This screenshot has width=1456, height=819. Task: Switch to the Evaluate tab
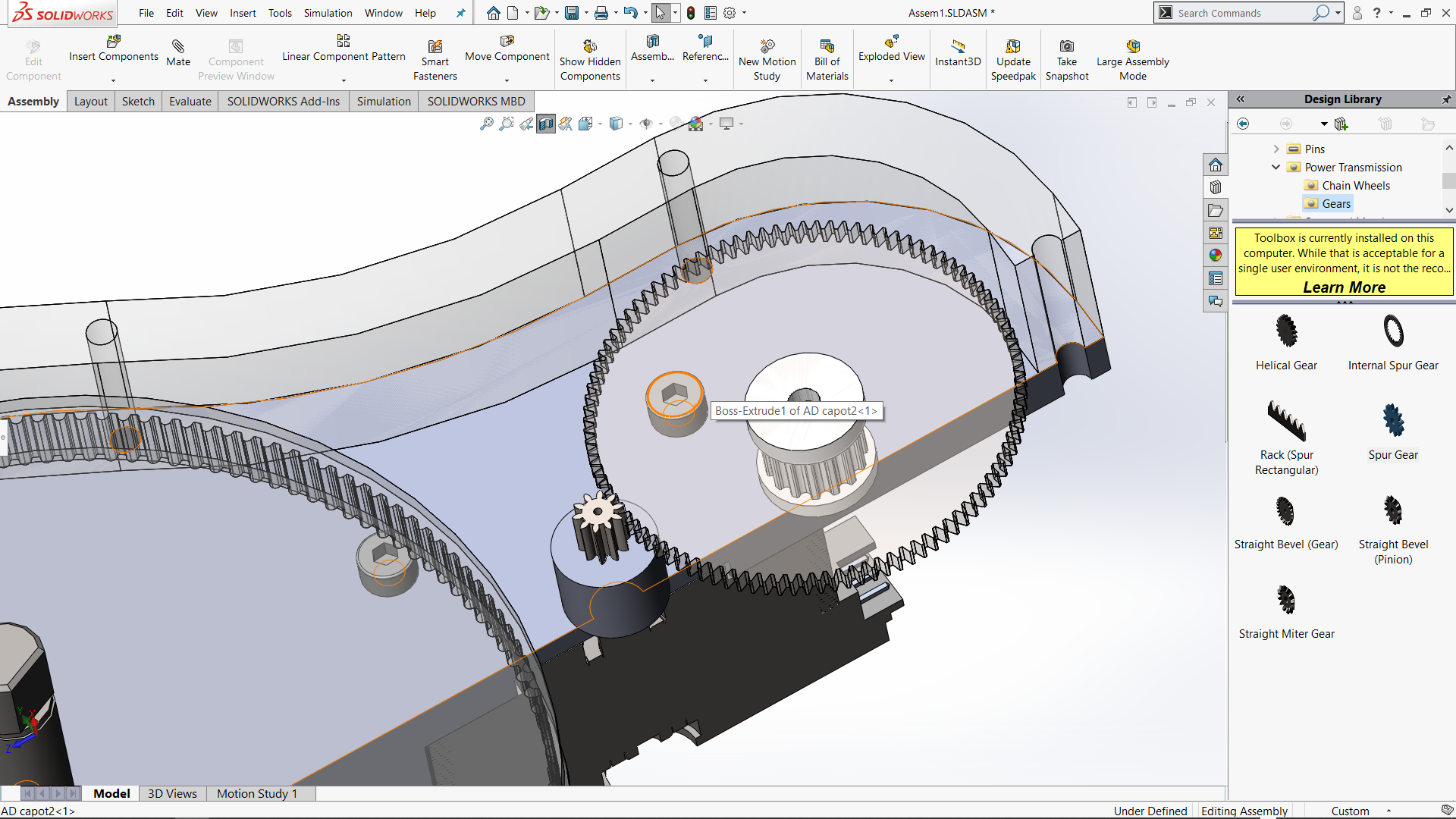(x=190, y=102)
